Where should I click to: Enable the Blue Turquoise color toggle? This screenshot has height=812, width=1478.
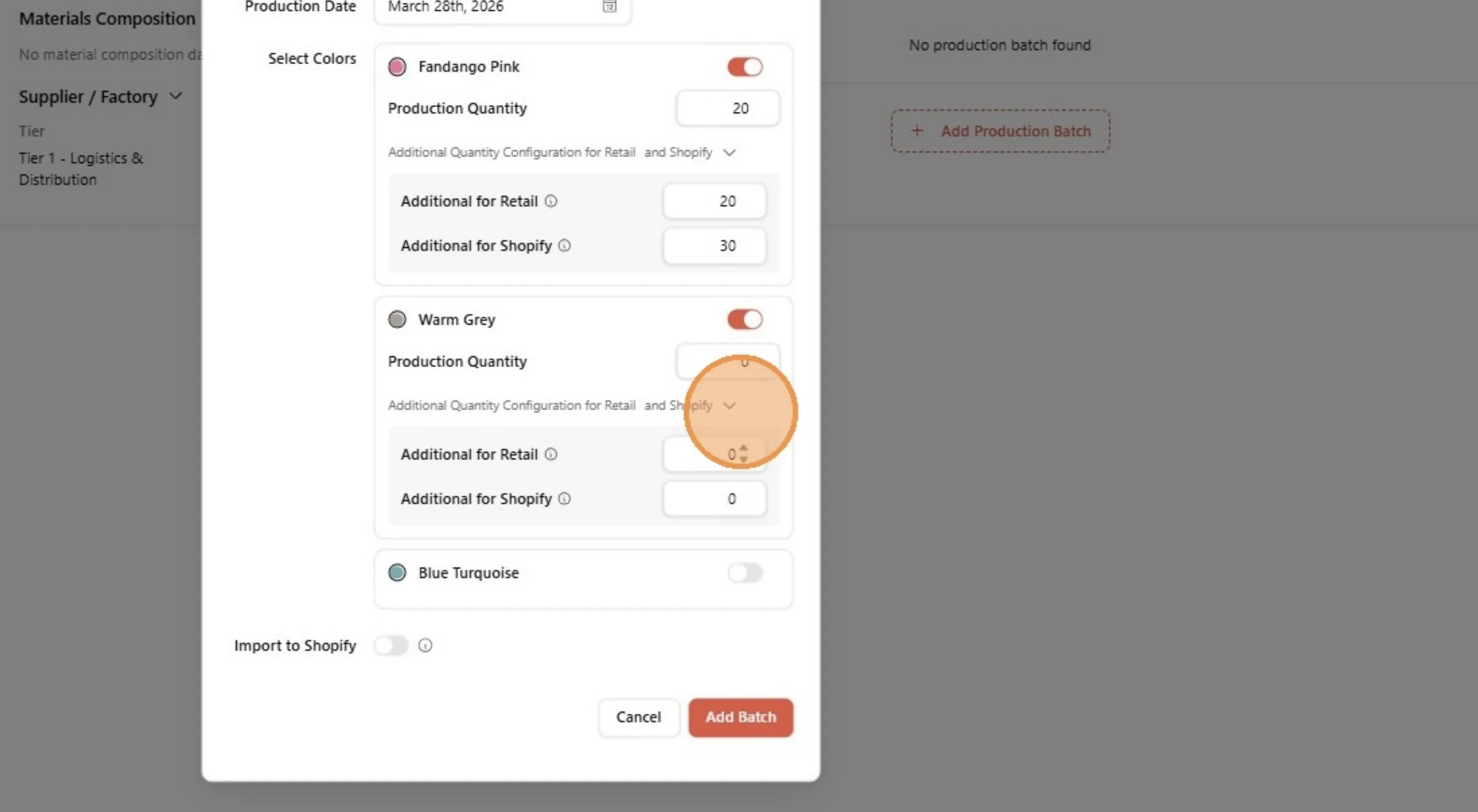745,573
